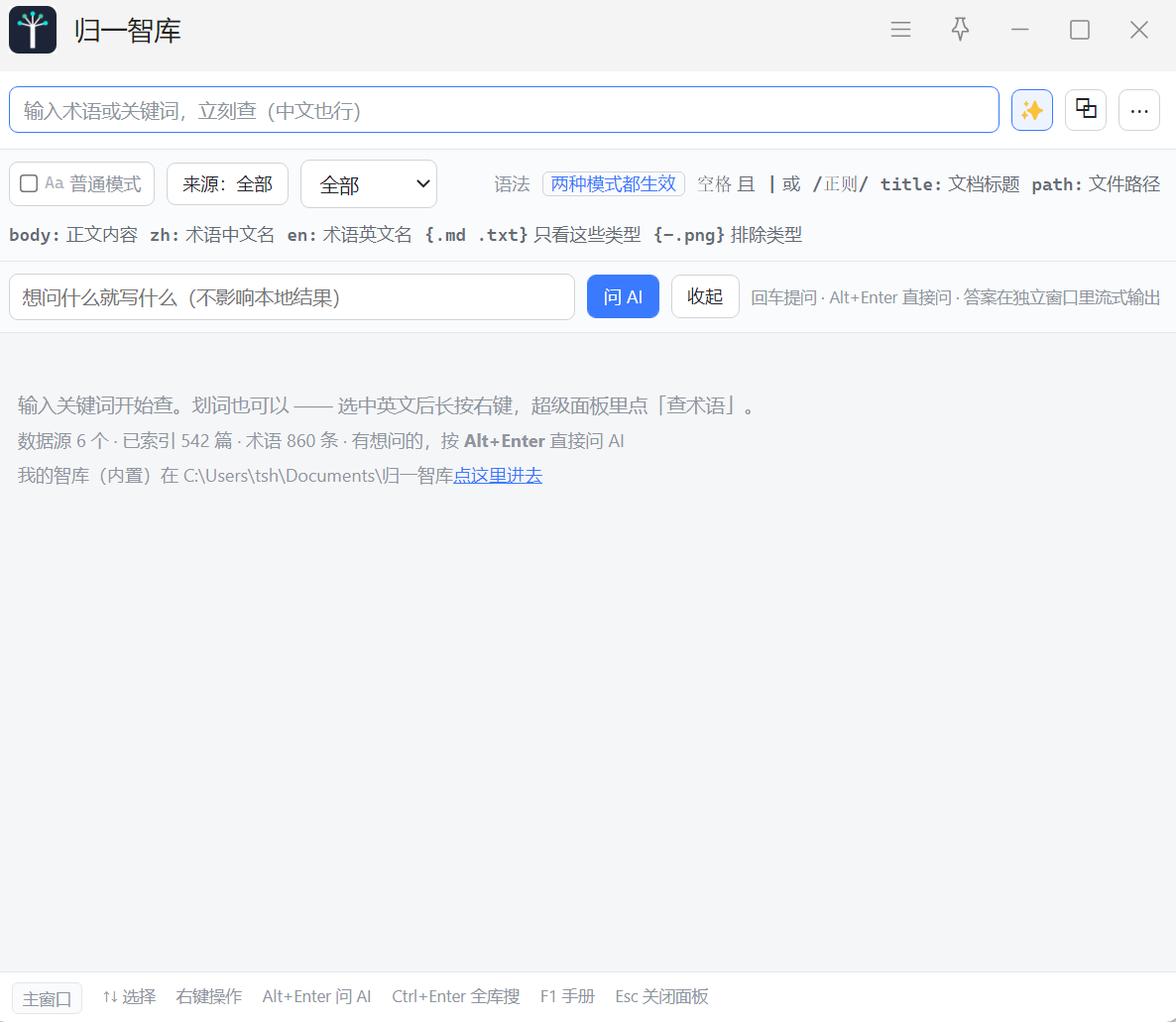This screenshot has height=1022, width=1176.
Task: Click the title: 文档标题 syntax hint
Action: coord(950,183)
